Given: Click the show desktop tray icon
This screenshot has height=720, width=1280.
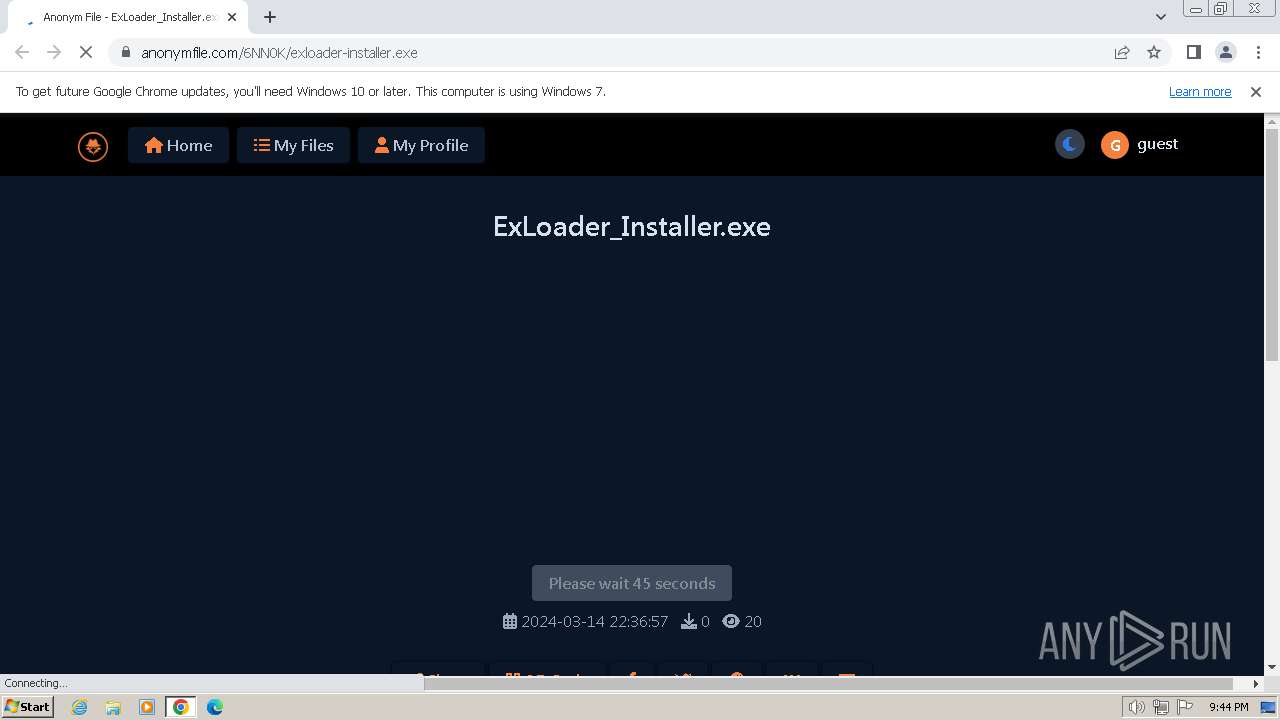Looking at the screenshot, I should pyautogui.click(x=1268, y=707).
